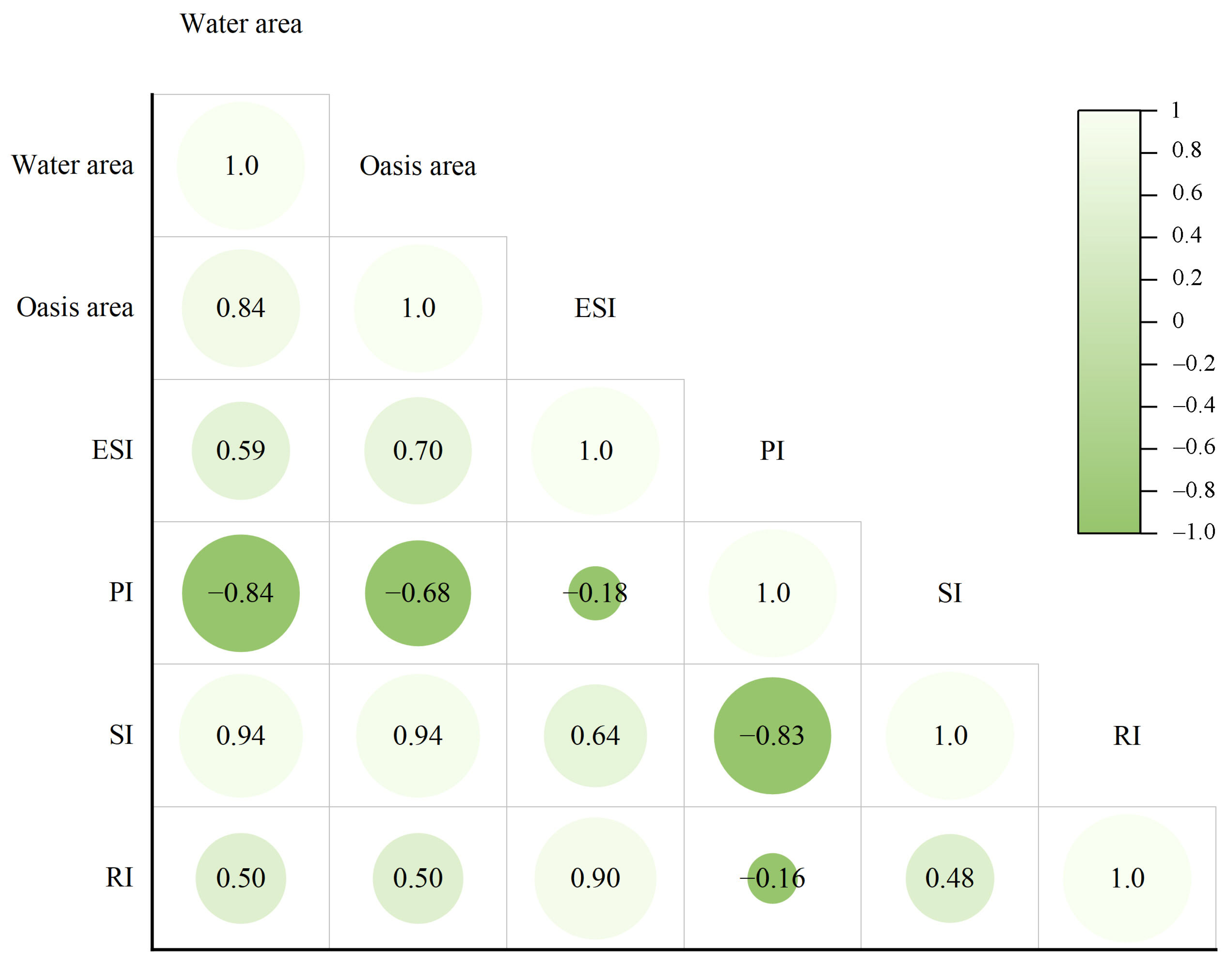This screenshot has width=1232, height=969.
Task: Click the 0.70 circle in the ESI row
Action: coord(417,450)
